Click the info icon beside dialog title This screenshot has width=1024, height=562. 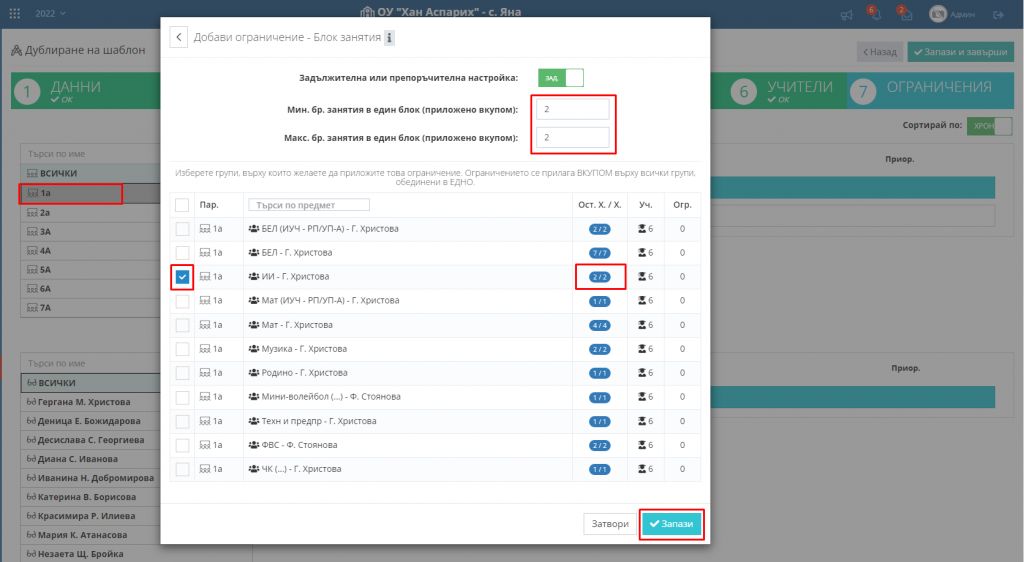tap(390, 38)
